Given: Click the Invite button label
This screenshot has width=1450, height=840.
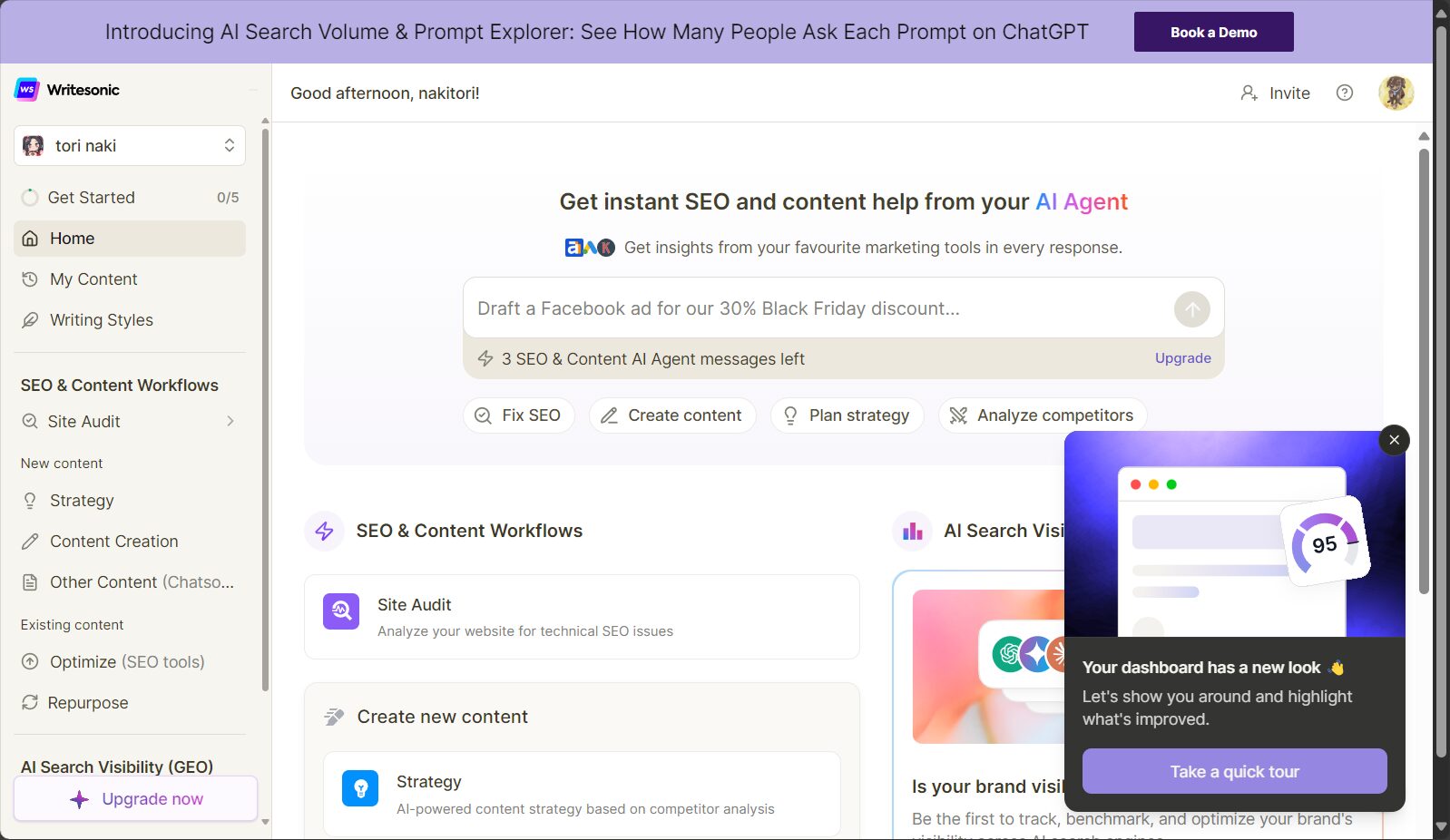Looking at the screenshot, I should (1289, 93).
